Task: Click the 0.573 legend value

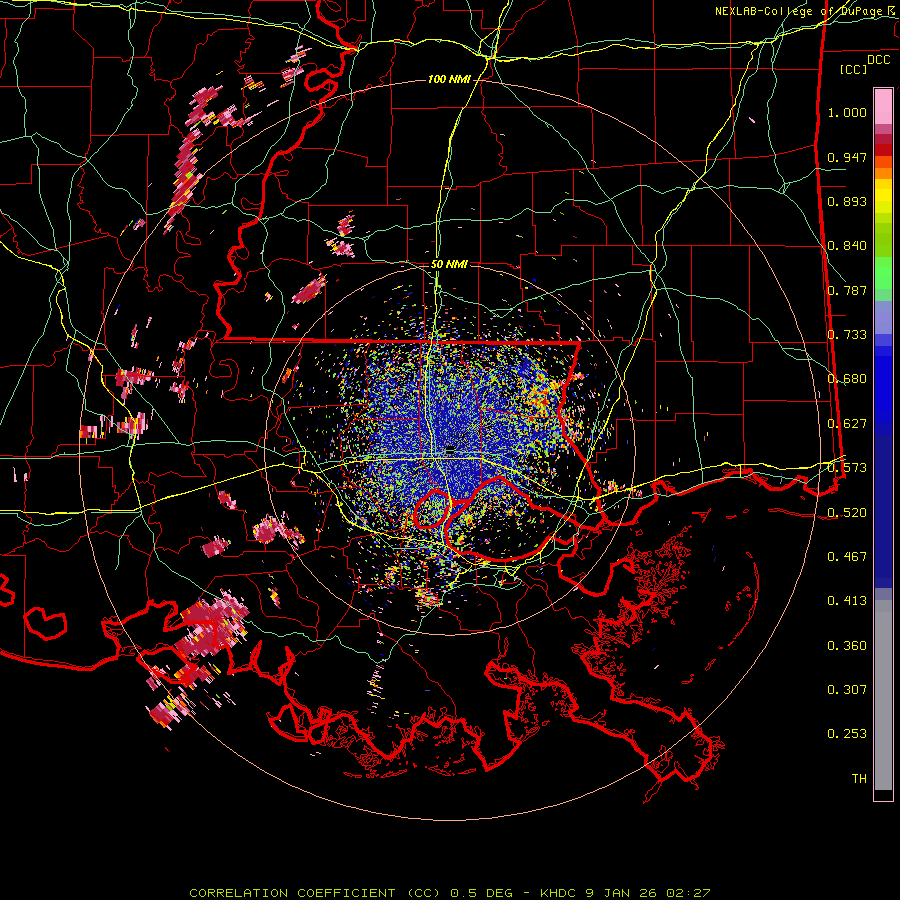Action: pos(847,468)
